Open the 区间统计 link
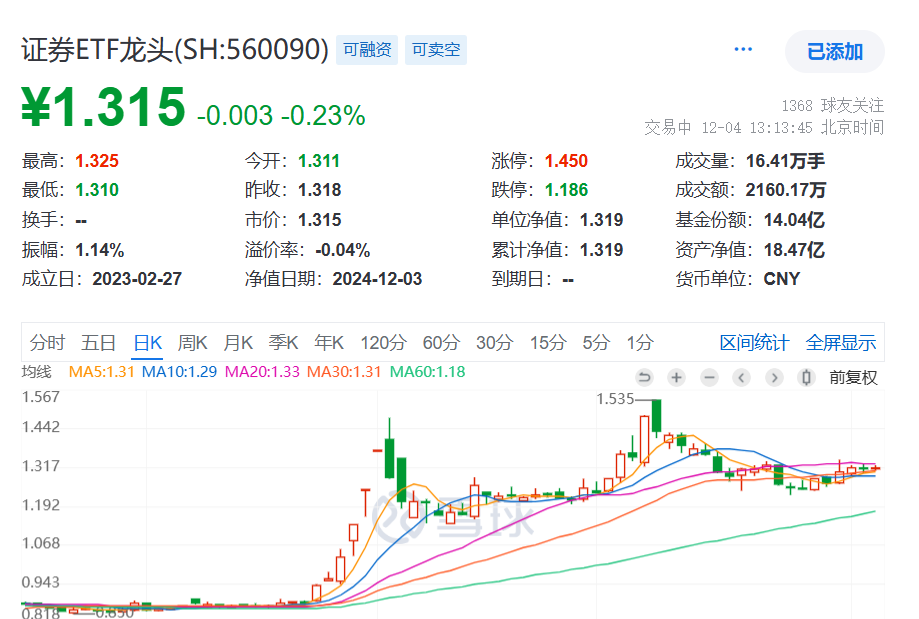Image resolution: width=919 pixels, height=619 pixels. (754, 342)
